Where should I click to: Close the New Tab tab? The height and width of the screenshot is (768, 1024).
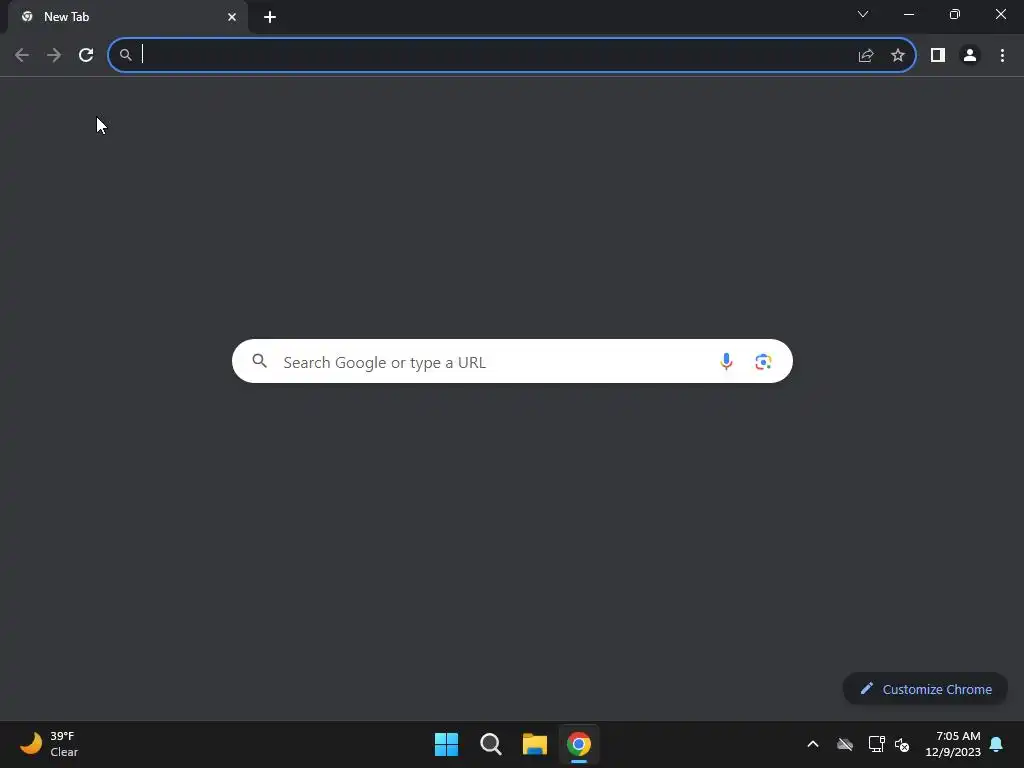pyautogui.click(x=232, y=17)
